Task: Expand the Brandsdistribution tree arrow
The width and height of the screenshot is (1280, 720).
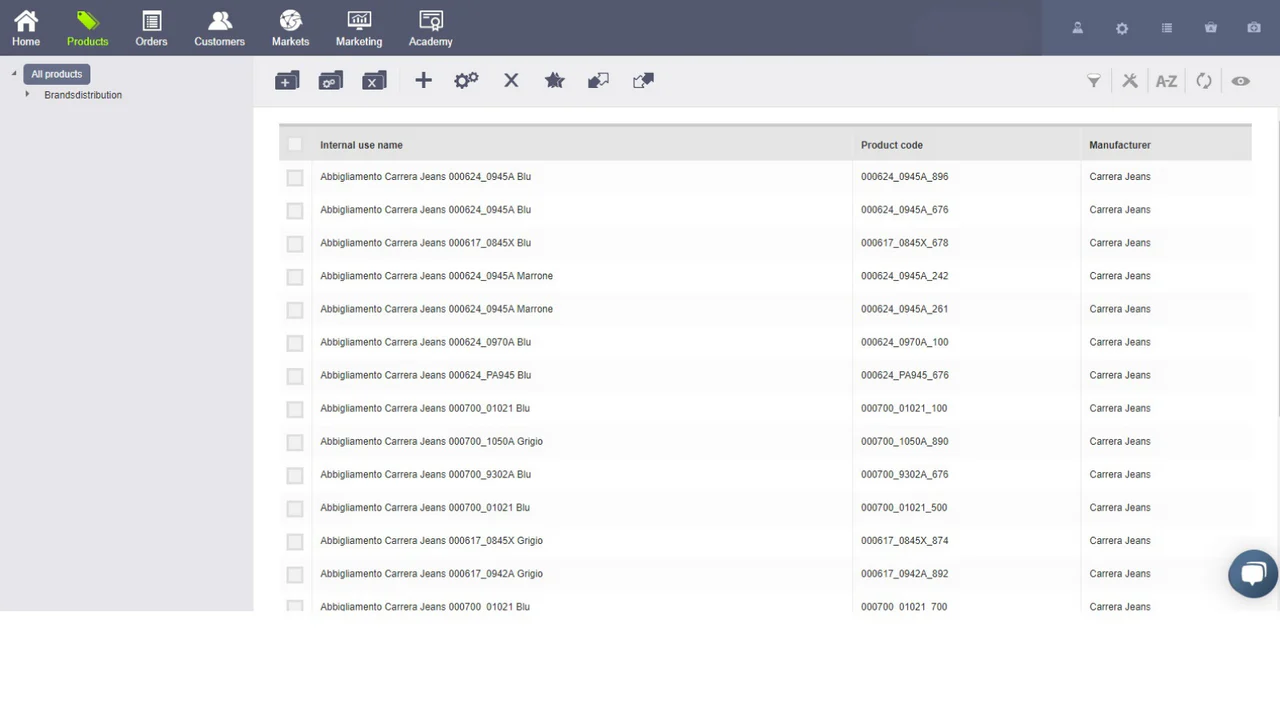Action: (27, 94)
